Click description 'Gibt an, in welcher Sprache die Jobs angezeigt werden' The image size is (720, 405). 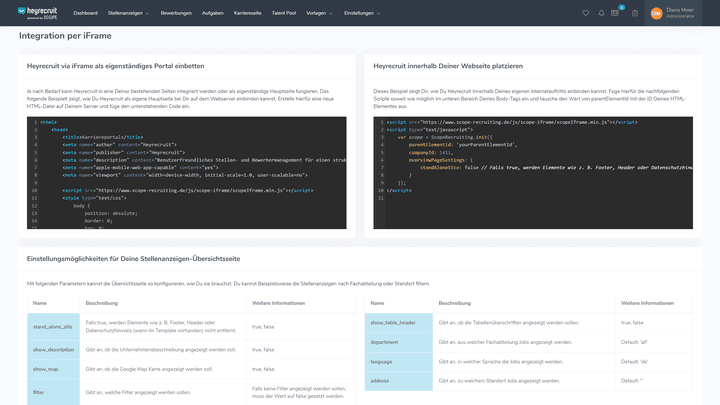(x=501, y=362)
